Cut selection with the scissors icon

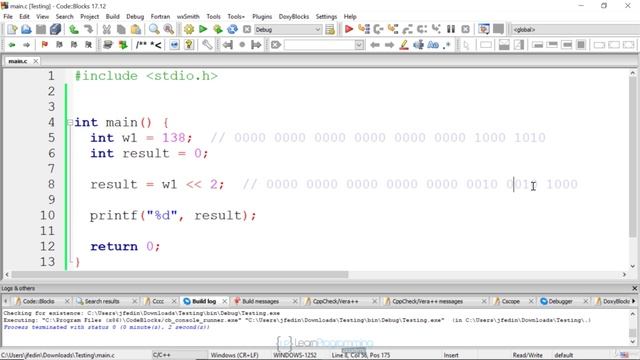point(107,29)
